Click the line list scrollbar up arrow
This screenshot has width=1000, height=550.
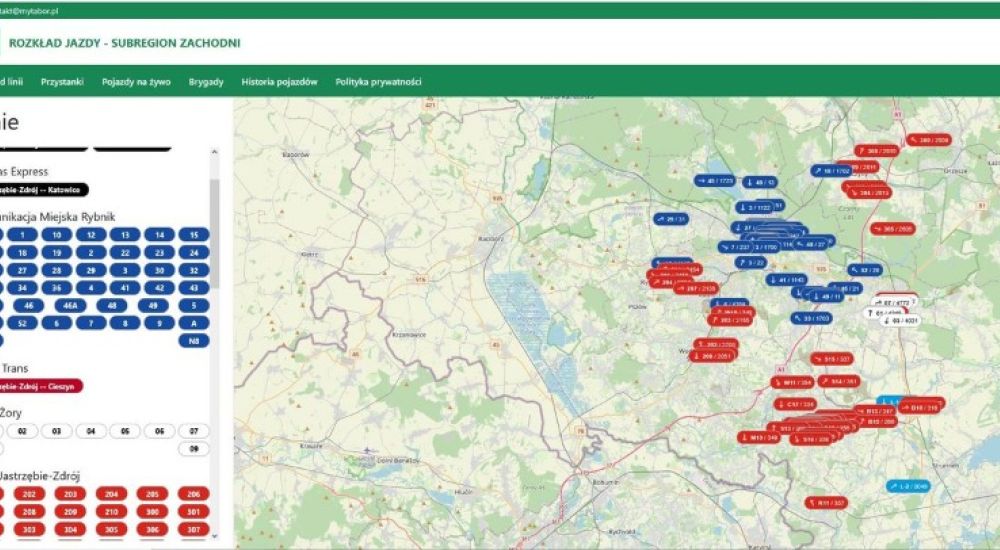[214, 152]
